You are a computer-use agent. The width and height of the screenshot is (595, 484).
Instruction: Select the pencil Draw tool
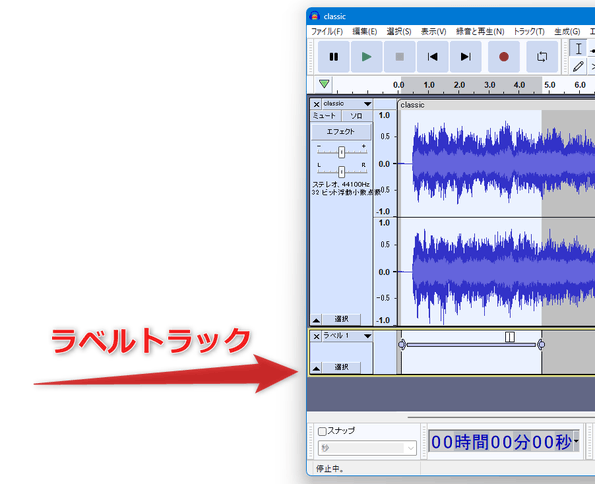(578, 66)
